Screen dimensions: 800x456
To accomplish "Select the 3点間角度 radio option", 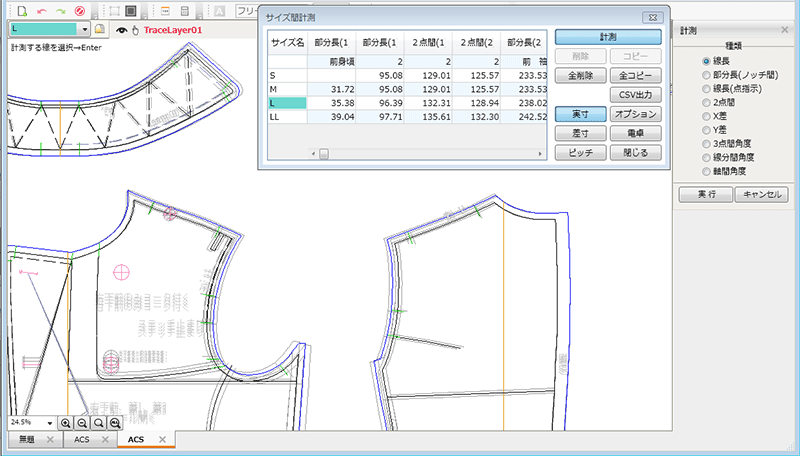I will (706, 144).
